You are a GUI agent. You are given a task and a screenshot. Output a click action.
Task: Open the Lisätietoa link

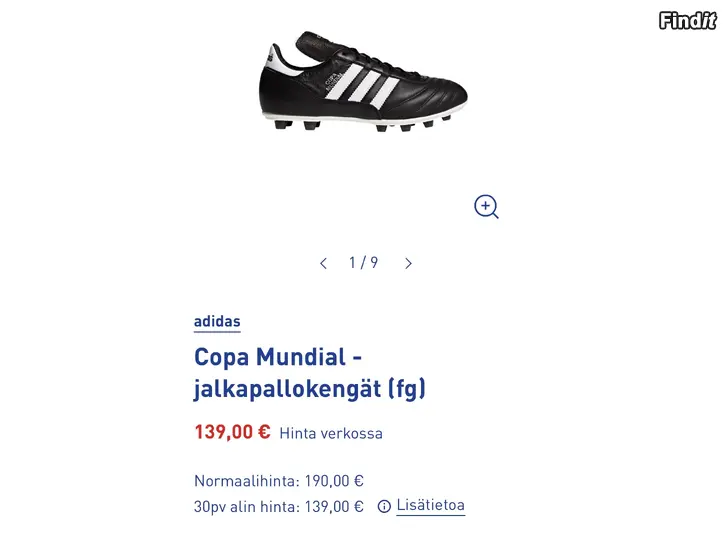[430, 506]
